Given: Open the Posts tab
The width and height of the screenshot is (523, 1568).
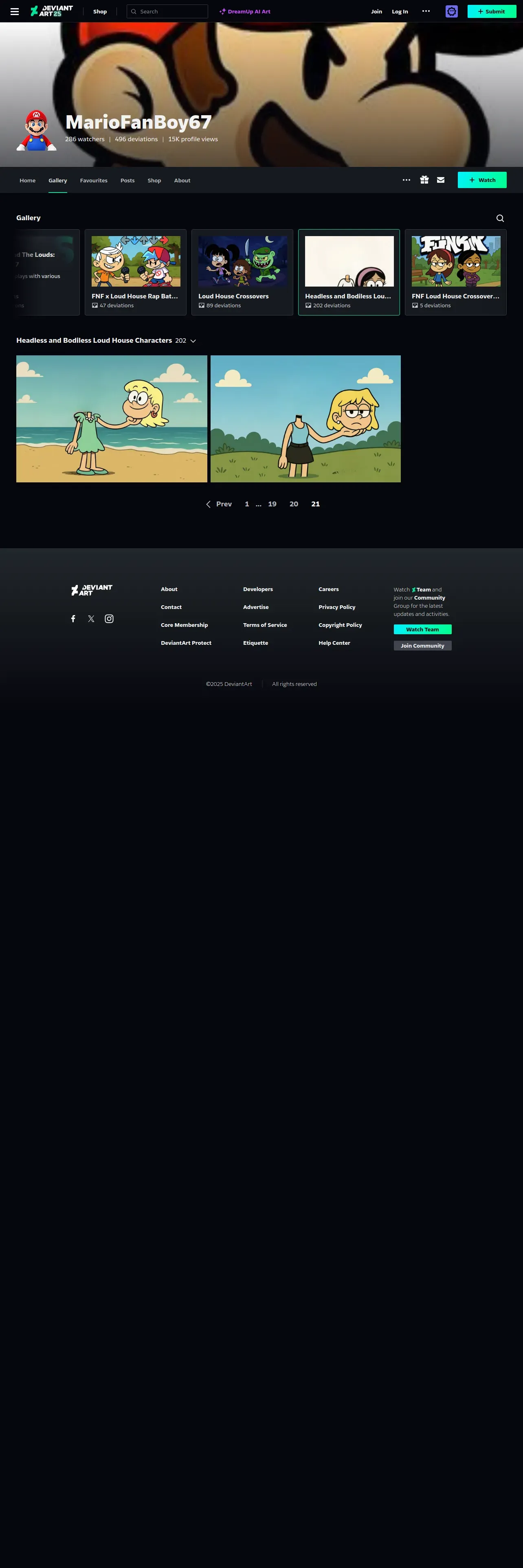Looking at the screenshot, I should coord(127,181).
